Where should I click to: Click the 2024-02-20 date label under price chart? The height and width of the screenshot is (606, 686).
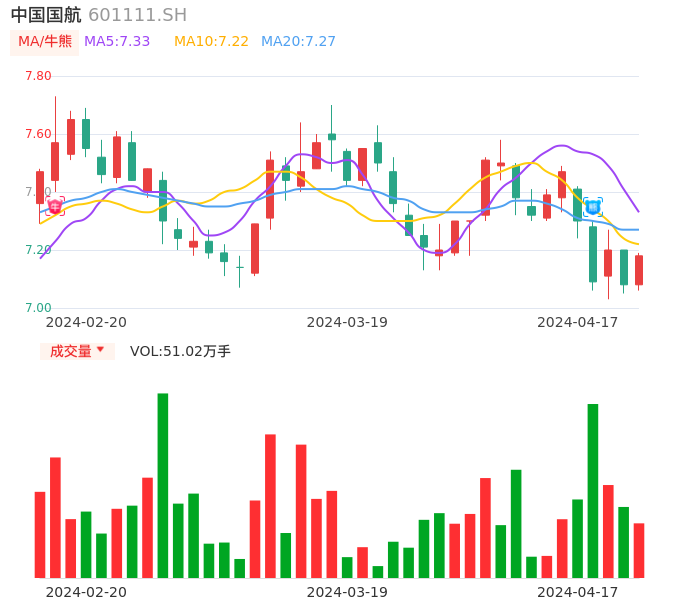pyautogui.click(x=86, y=322)
